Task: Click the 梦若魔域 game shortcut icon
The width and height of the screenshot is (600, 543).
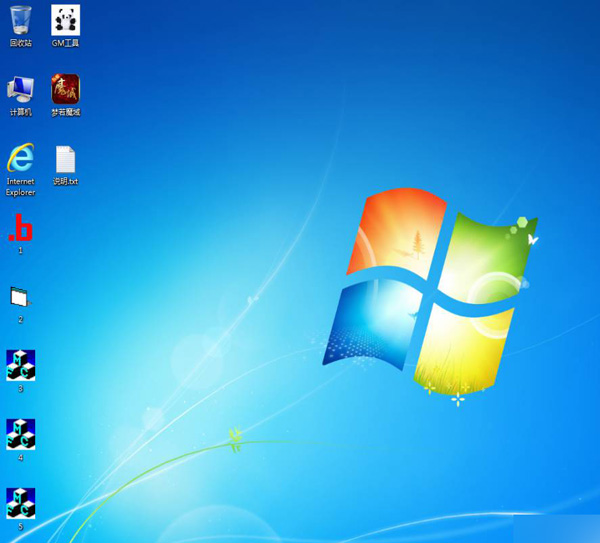Action: coord(65,89)
